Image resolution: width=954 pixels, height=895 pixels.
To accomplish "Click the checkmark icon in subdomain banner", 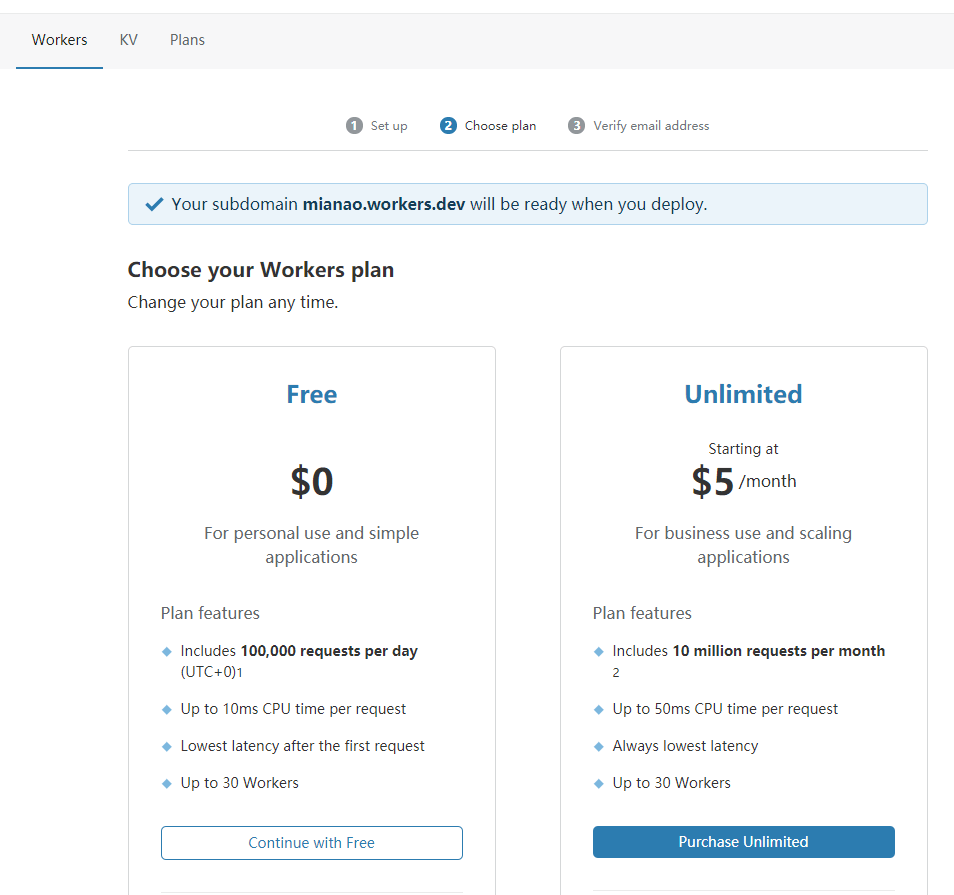I will point(155,204).
